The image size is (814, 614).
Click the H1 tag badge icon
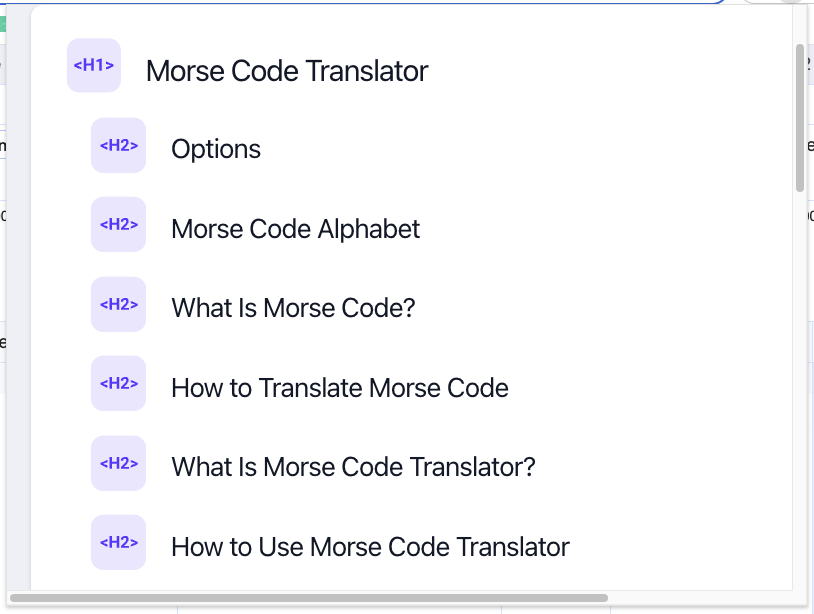pyautogui.click(x=94, y=66)
